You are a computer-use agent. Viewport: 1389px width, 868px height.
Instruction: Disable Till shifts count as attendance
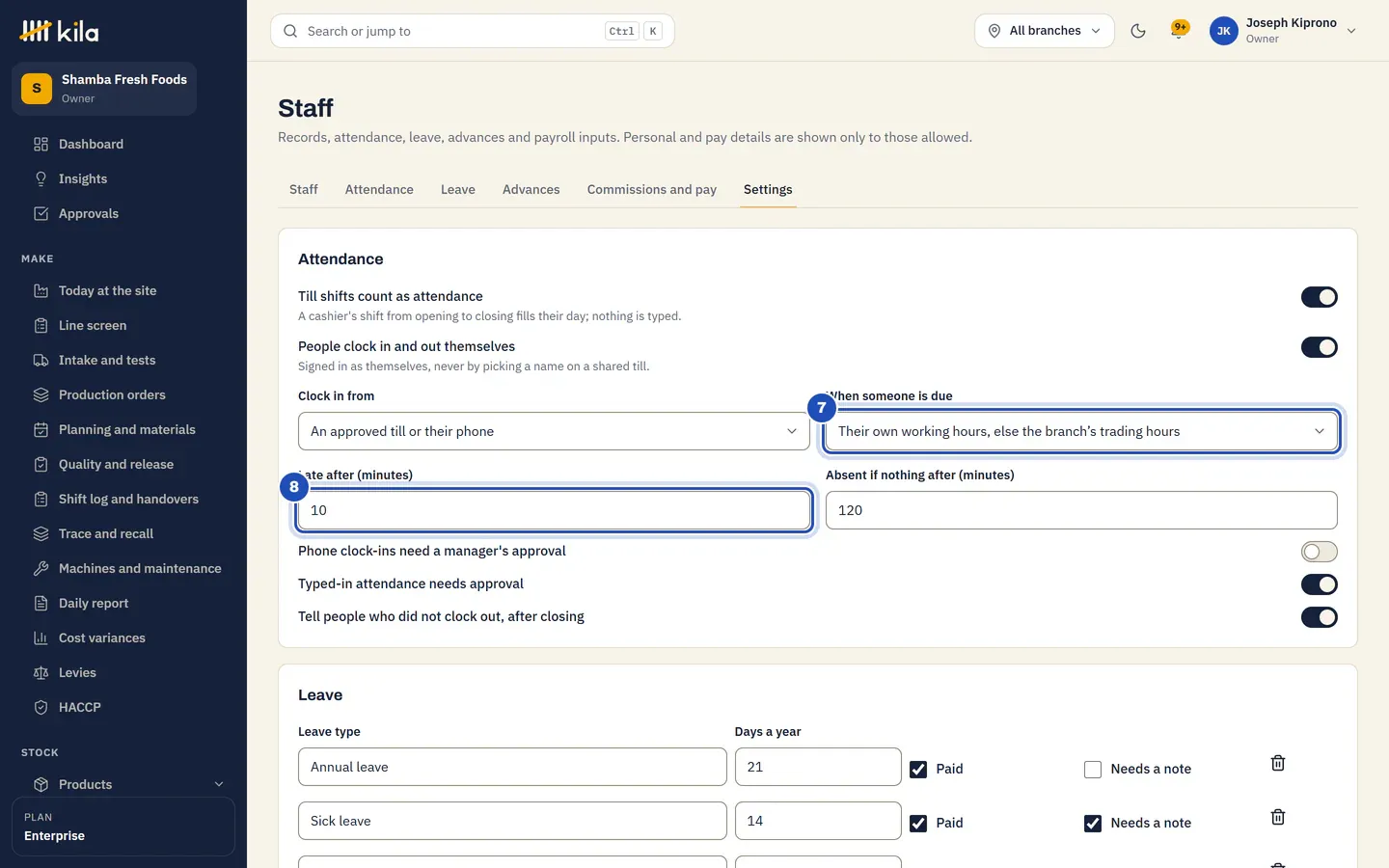click(x=1319, y=297)
